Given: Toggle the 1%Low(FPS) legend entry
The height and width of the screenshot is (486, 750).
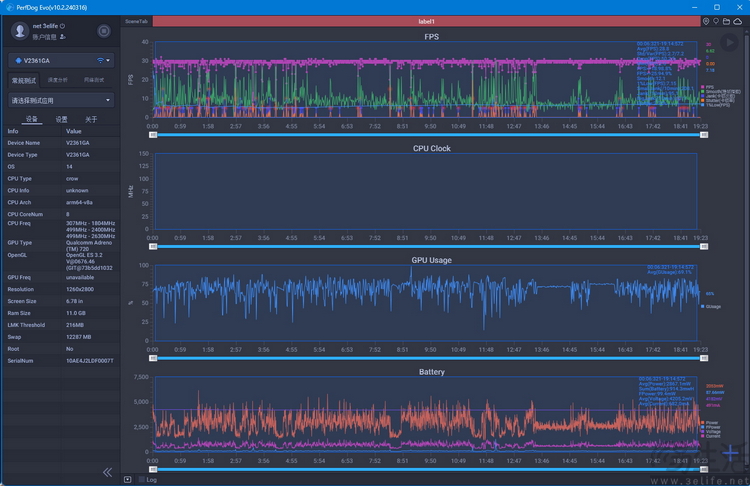Looking at the screenshot, I should click(715, 105).
